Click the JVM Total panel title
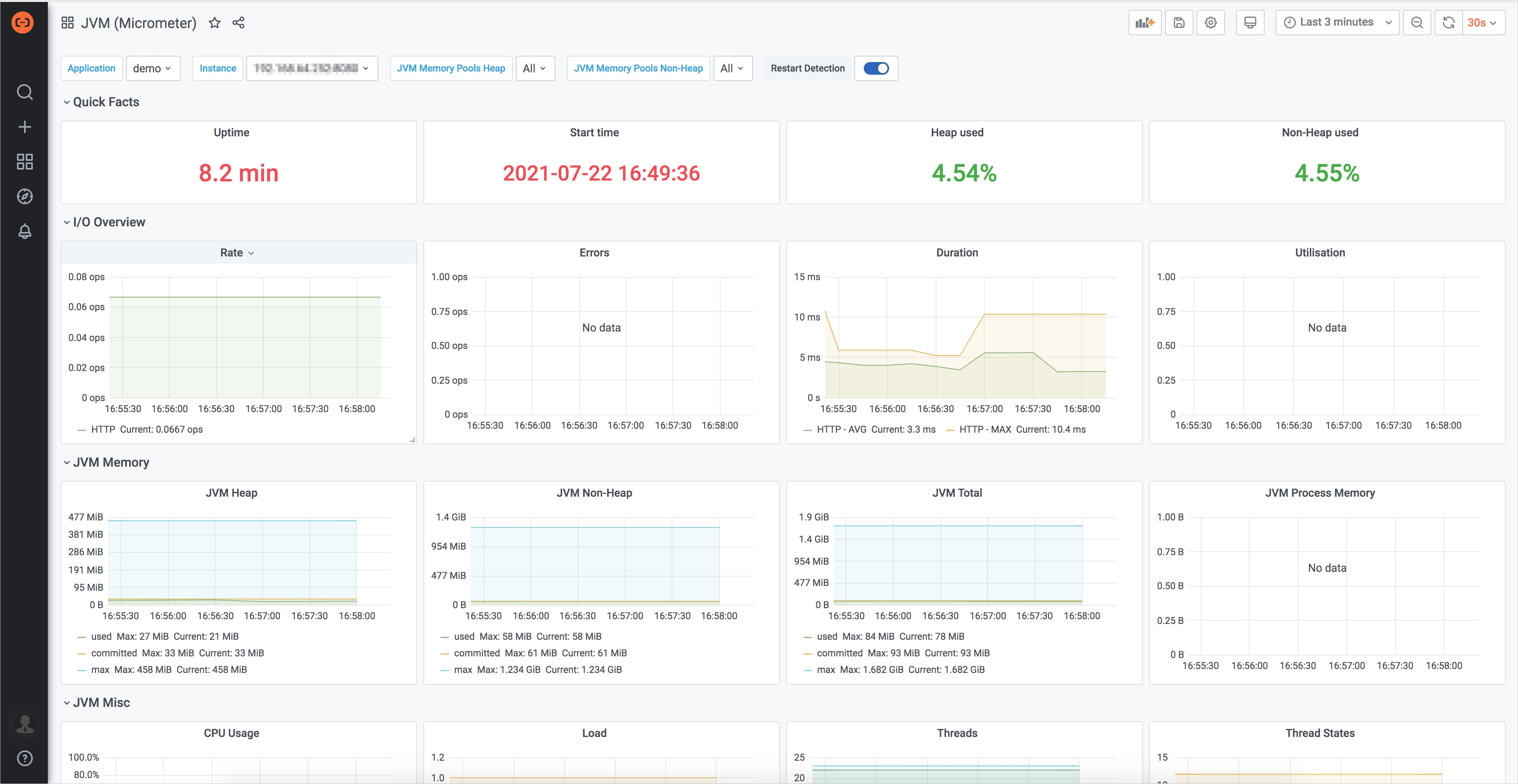 tap(957, 493)
